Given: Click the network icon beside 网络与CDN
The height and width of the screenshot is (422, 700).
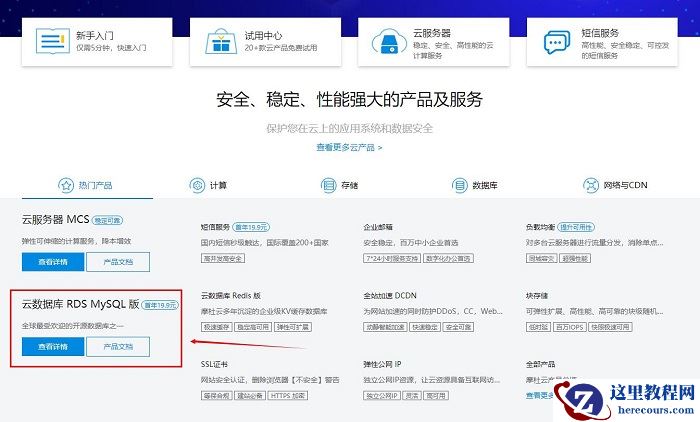Looking at the screenshot, I should (x=591, y=185).
